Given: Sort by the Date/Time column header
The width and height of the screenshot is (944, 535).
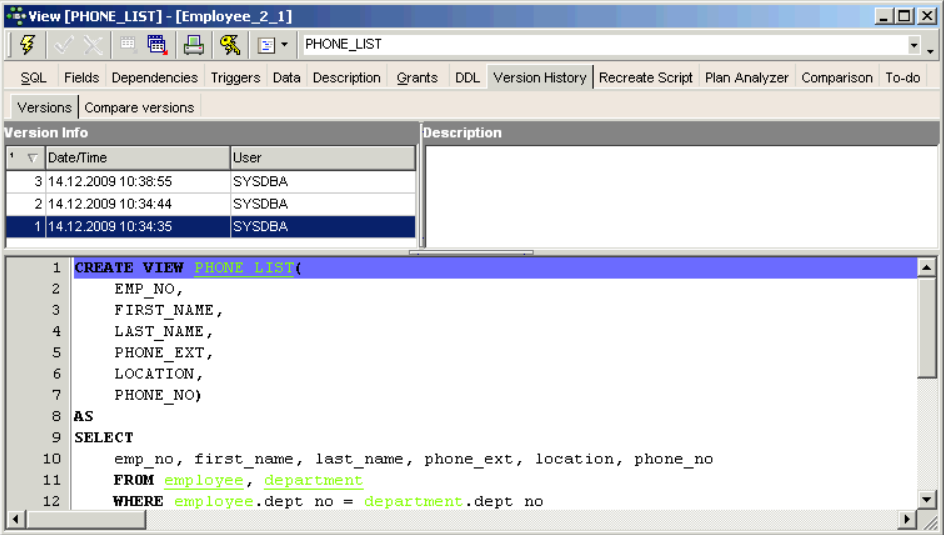Looking at the screenshot, I should 138,158.
